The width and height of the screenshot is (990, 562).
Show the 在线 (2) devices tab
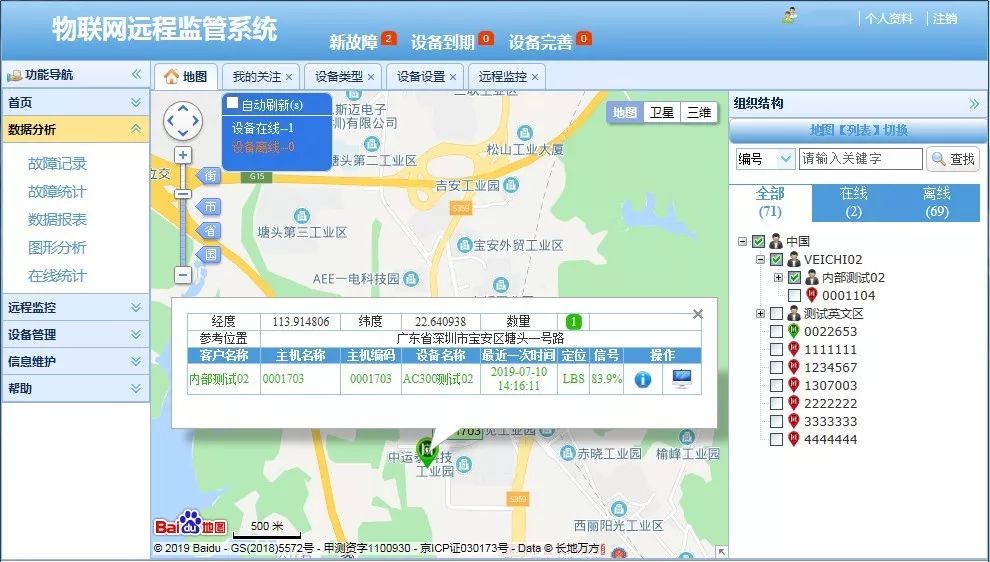point(854,203)
